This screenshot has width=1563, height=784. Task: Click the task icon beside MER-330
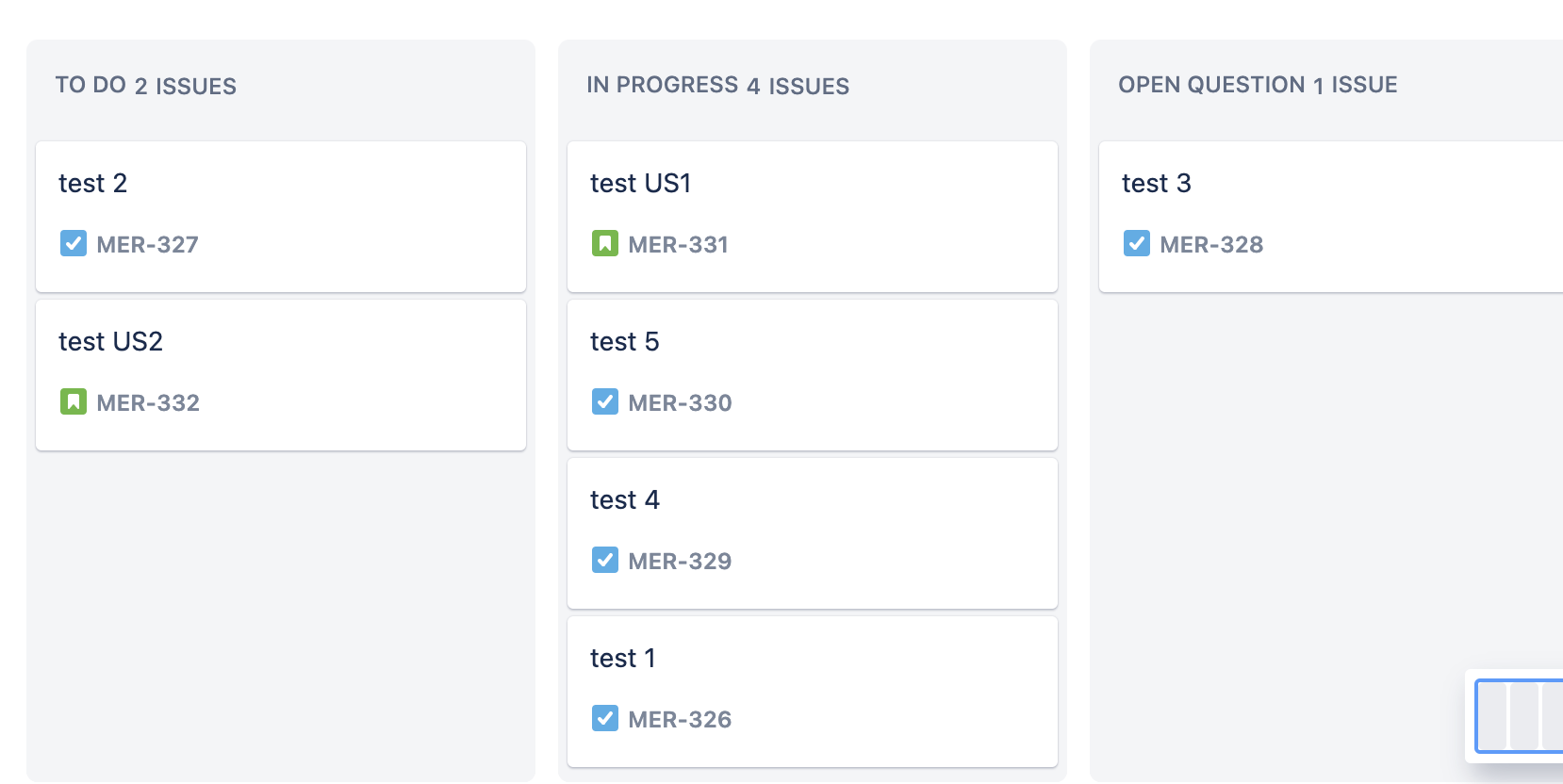click(605, 402)
